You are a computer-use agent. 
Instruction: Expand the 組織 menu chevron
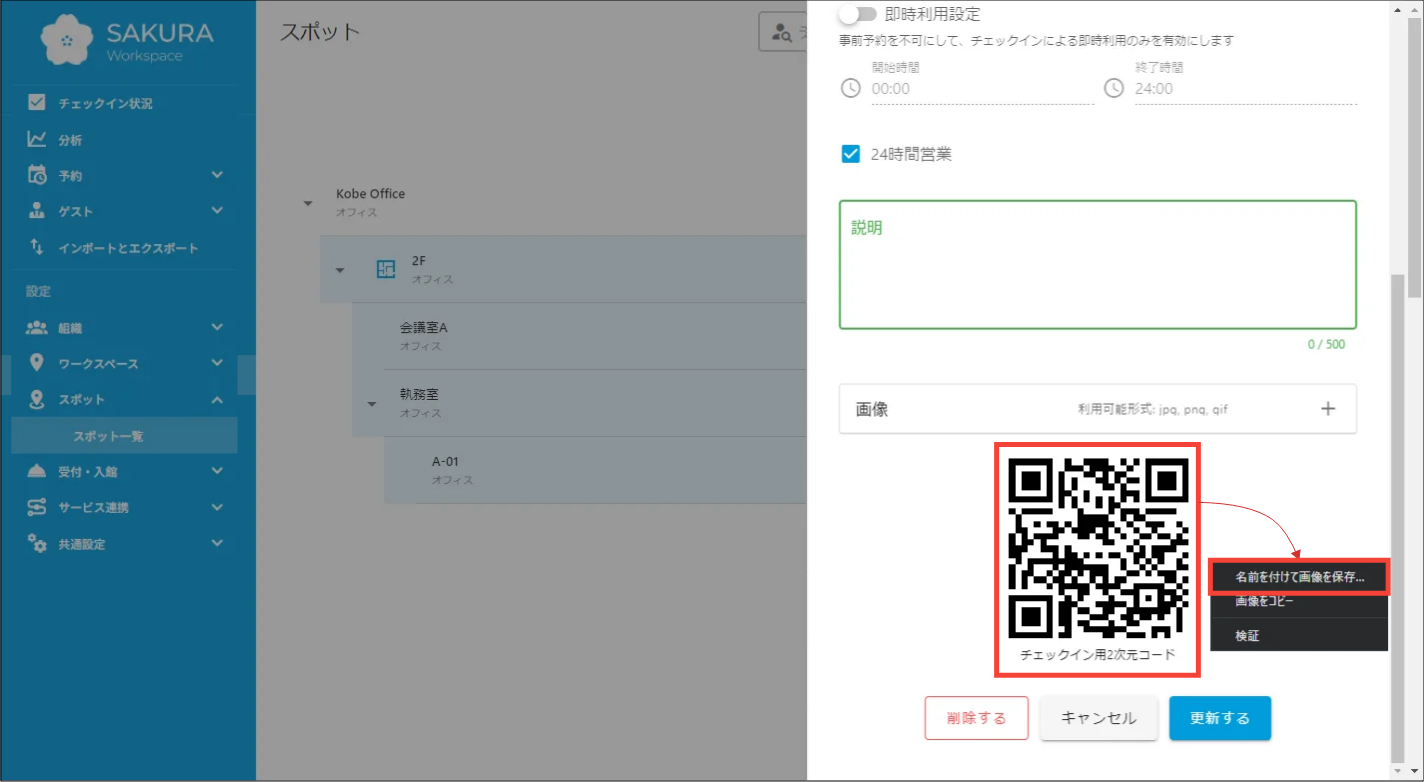point(217,327)
